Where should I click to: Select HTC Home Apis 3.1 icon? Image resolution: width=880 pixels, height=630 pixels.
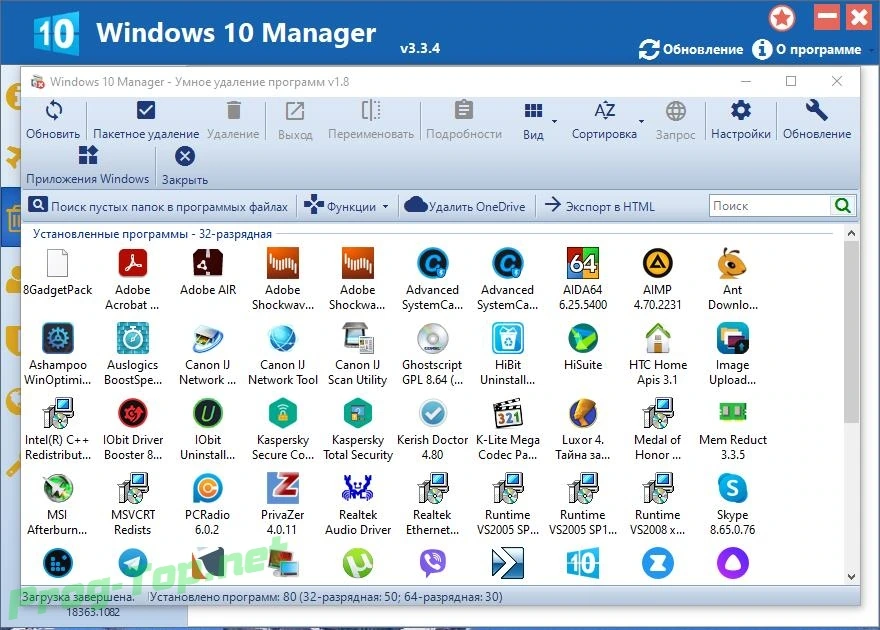coord(657,338)
